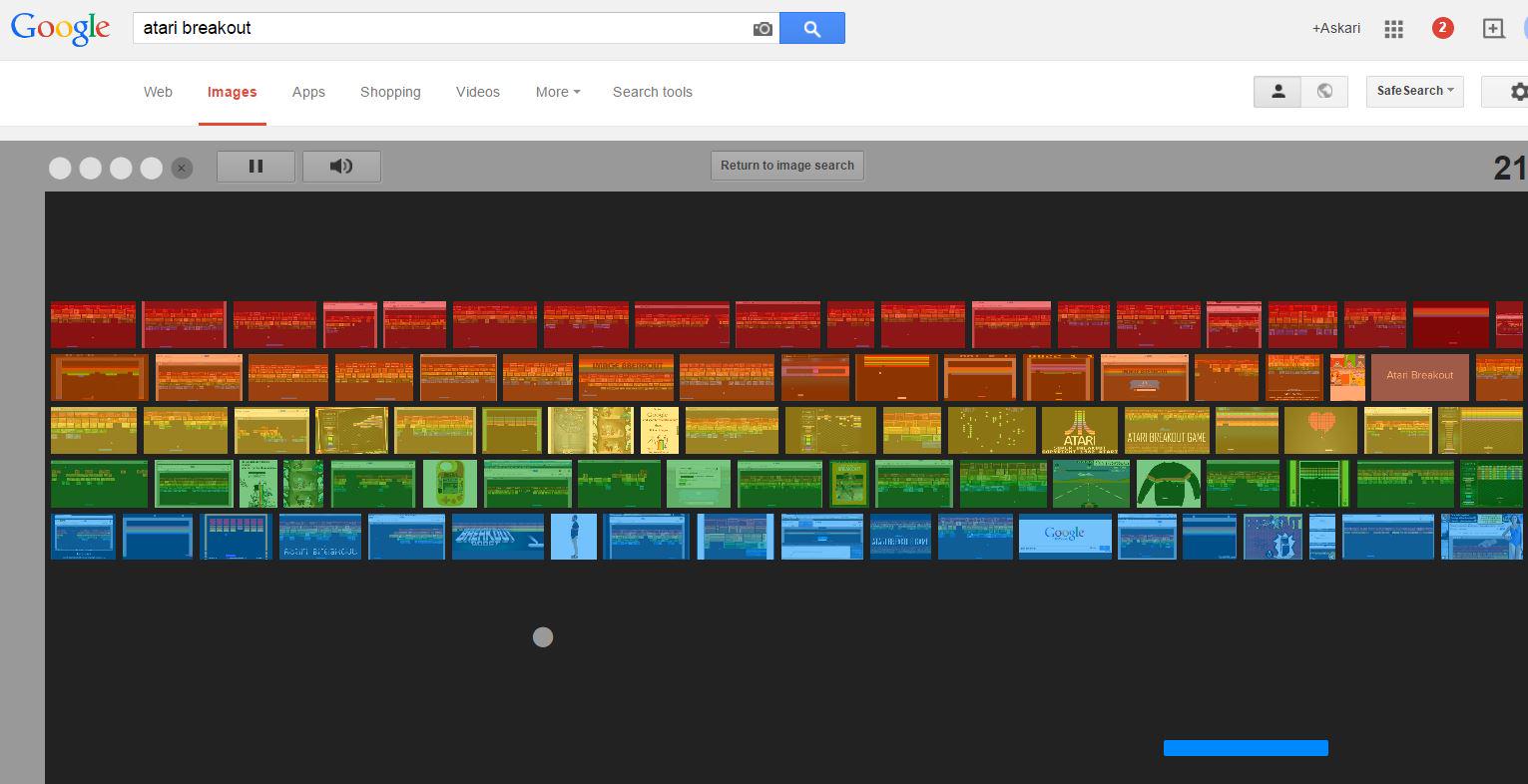Go to the Shopping tab
1528x784 pixels.
[390, 92]
